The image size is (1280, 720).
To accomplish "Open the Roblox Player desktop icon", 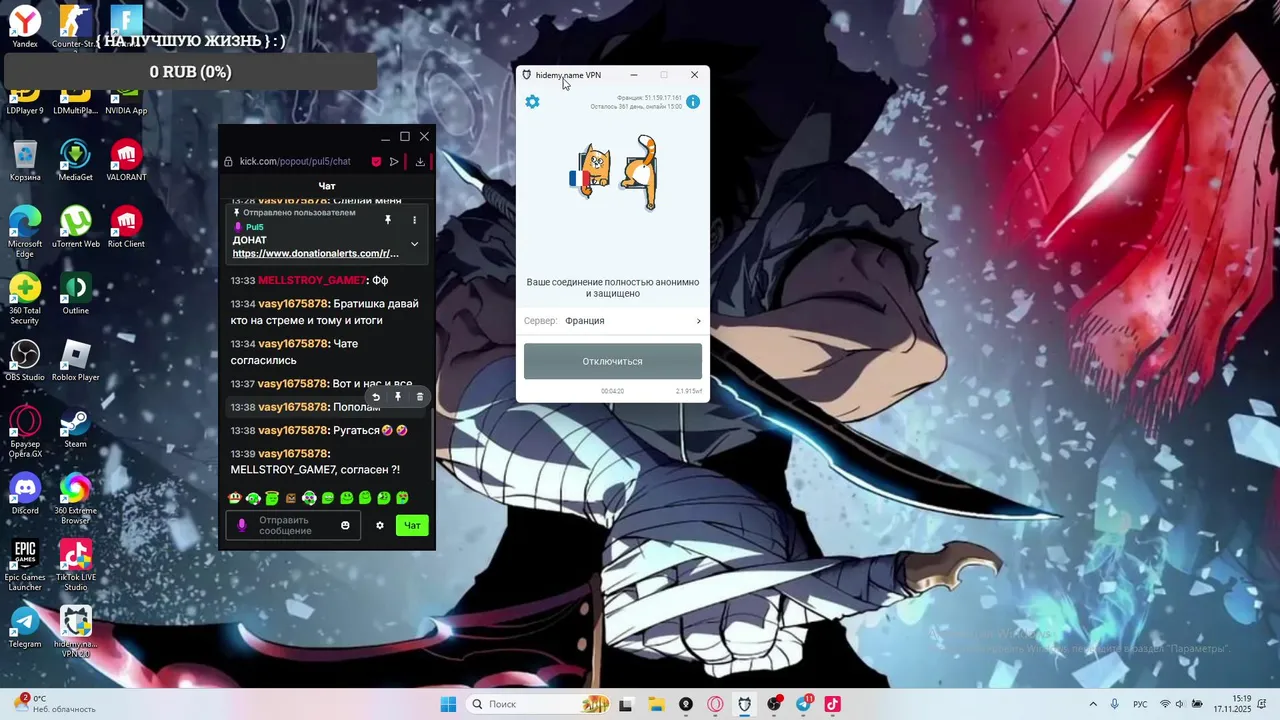I will [x=76, y=360].
